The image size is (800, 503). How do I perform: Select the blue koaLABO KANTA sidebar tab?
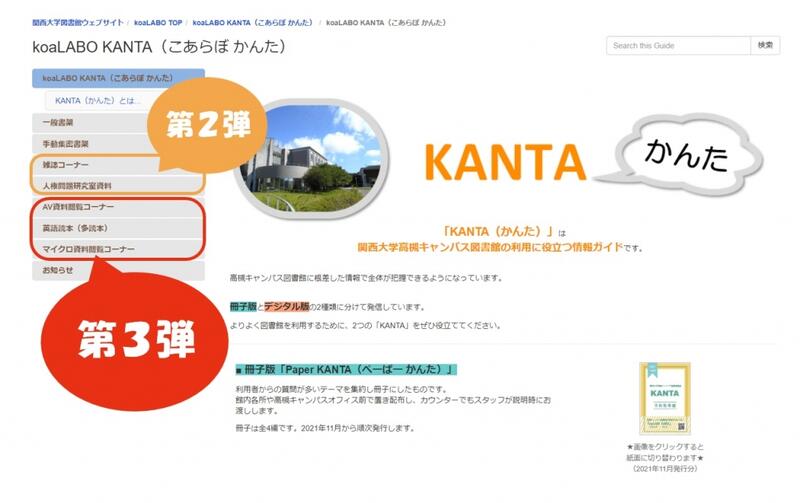(x=118, y=78)
